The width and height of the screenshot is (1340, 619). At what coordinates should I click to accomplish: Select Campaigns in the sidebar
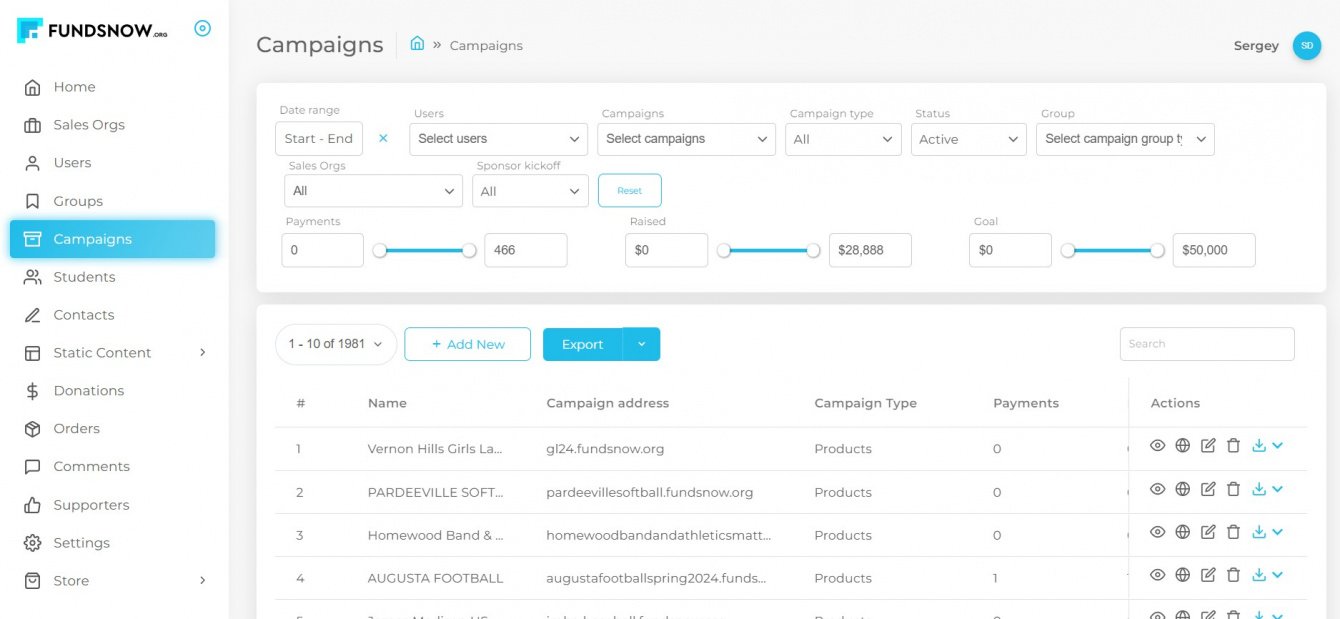tap(112, 239)
